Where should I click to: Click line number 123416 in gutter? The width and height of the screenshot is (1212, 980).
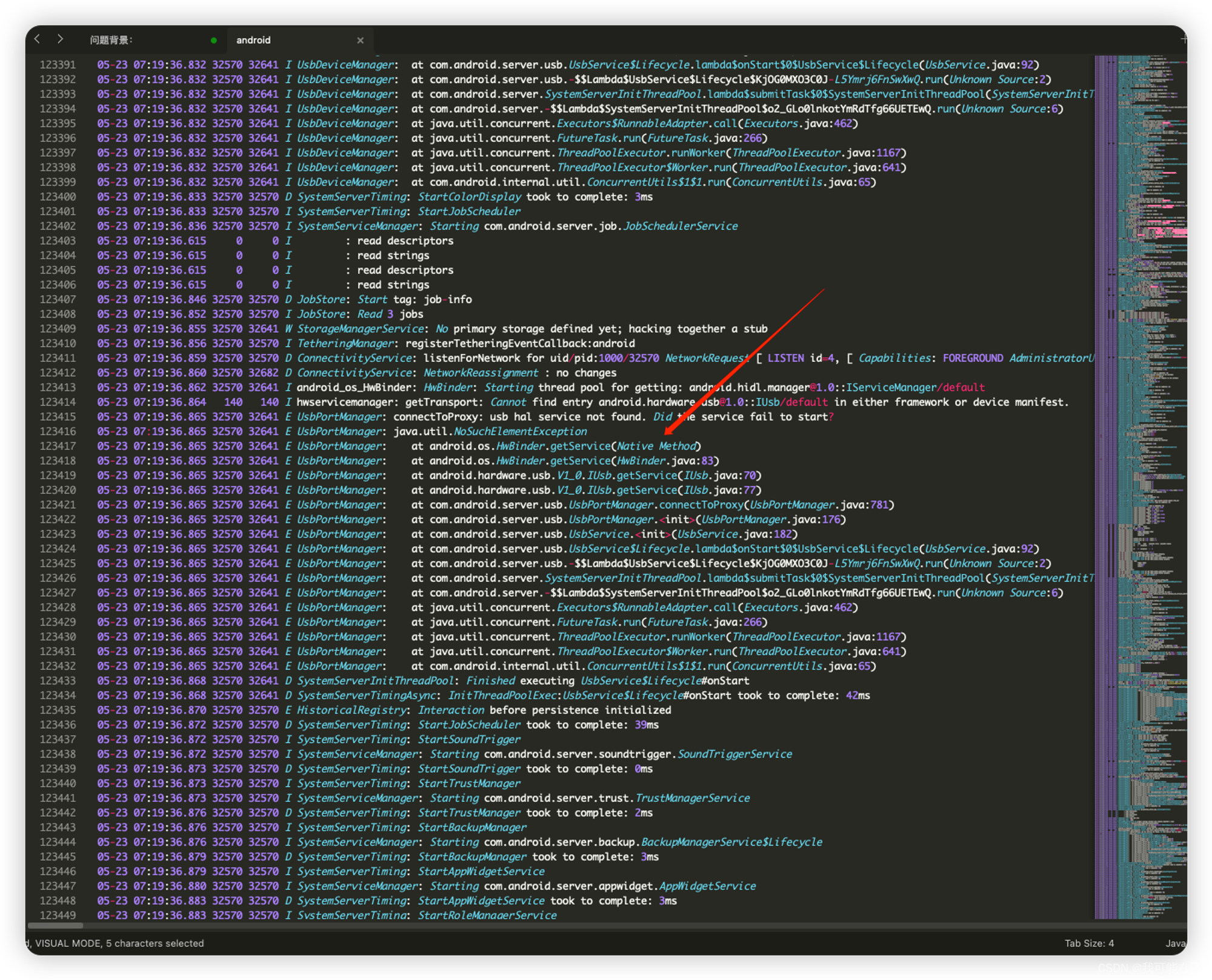[x=58, y=432]
